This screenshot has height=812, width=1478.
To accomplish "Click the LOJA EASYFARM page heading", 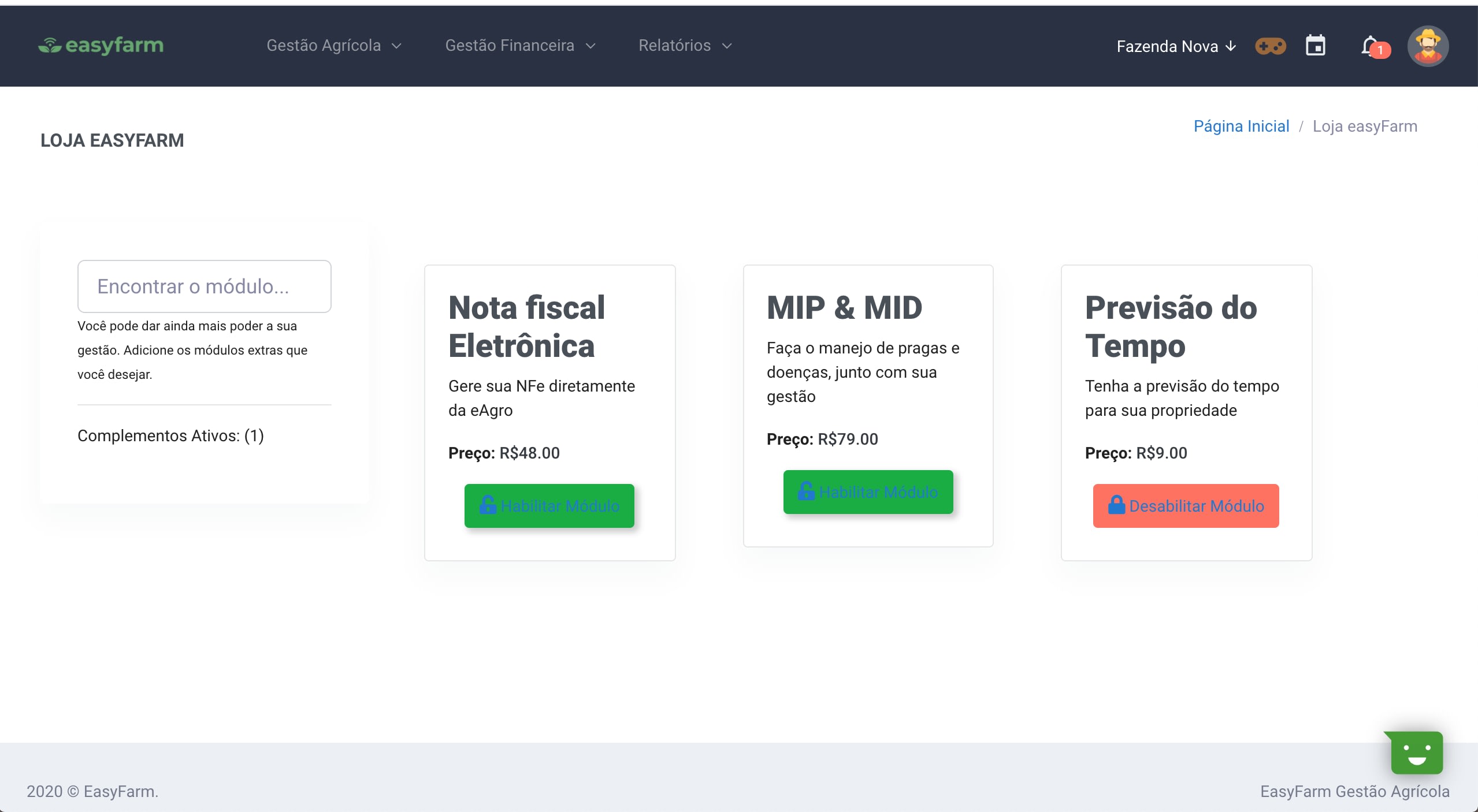I will pos(112,140).
